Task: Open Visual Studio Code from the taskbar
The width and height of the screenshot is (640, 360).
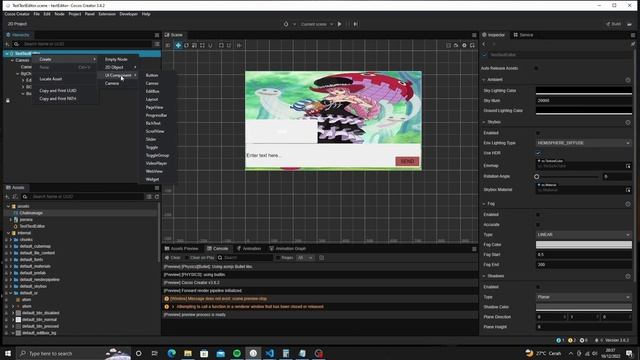Action: (x=269, y=353)
